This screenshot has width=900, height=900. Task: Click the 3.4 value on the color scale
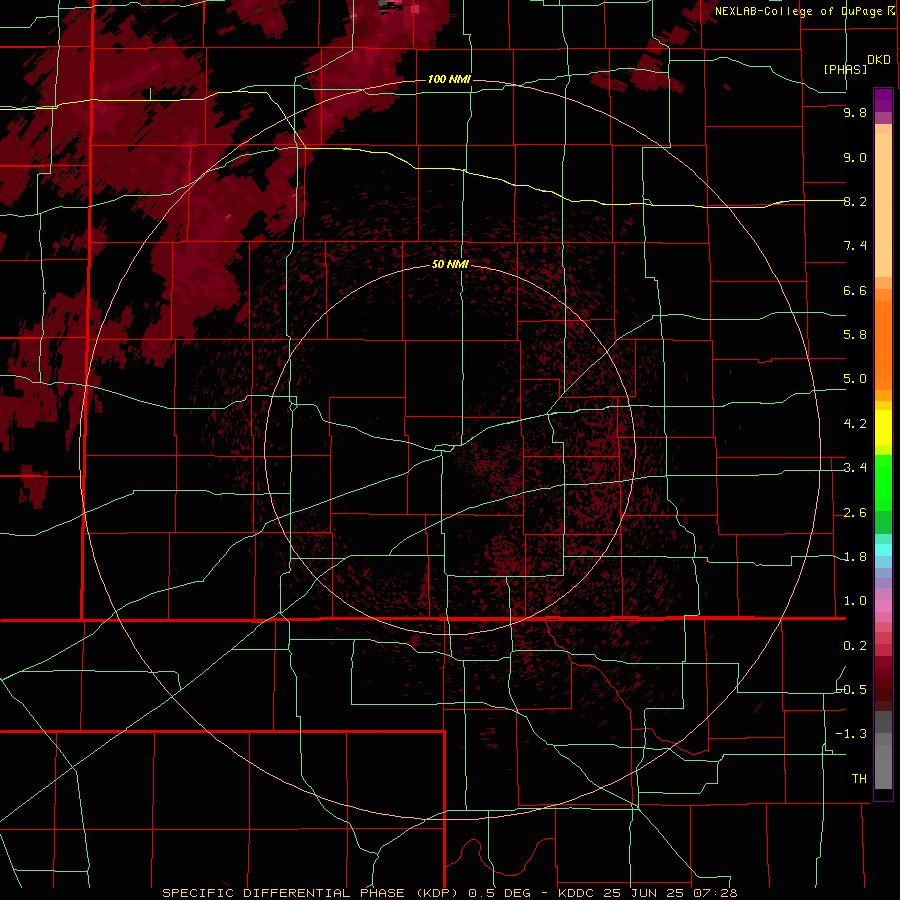click(855, 468)
